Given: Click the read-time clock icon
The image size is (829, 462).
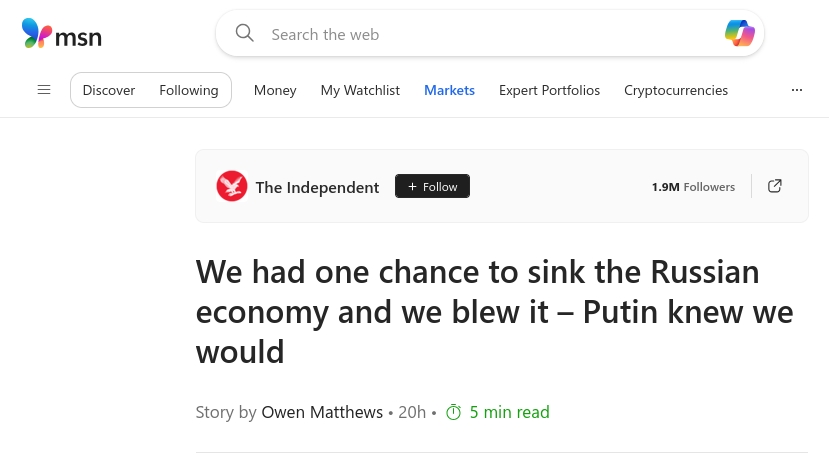Looking at the screenshot, I should (454, 412).
